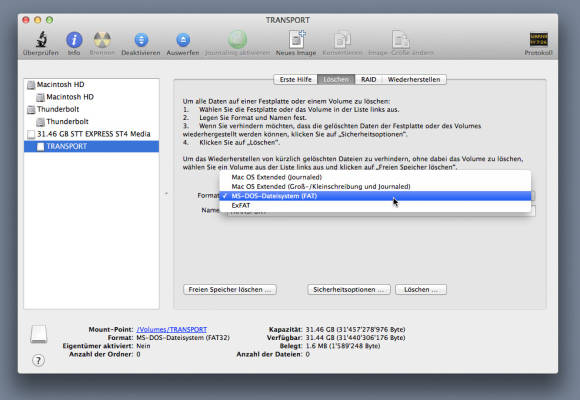
Task: Click the Deaktivieren toolbar icon
Action: pos(141,40)
